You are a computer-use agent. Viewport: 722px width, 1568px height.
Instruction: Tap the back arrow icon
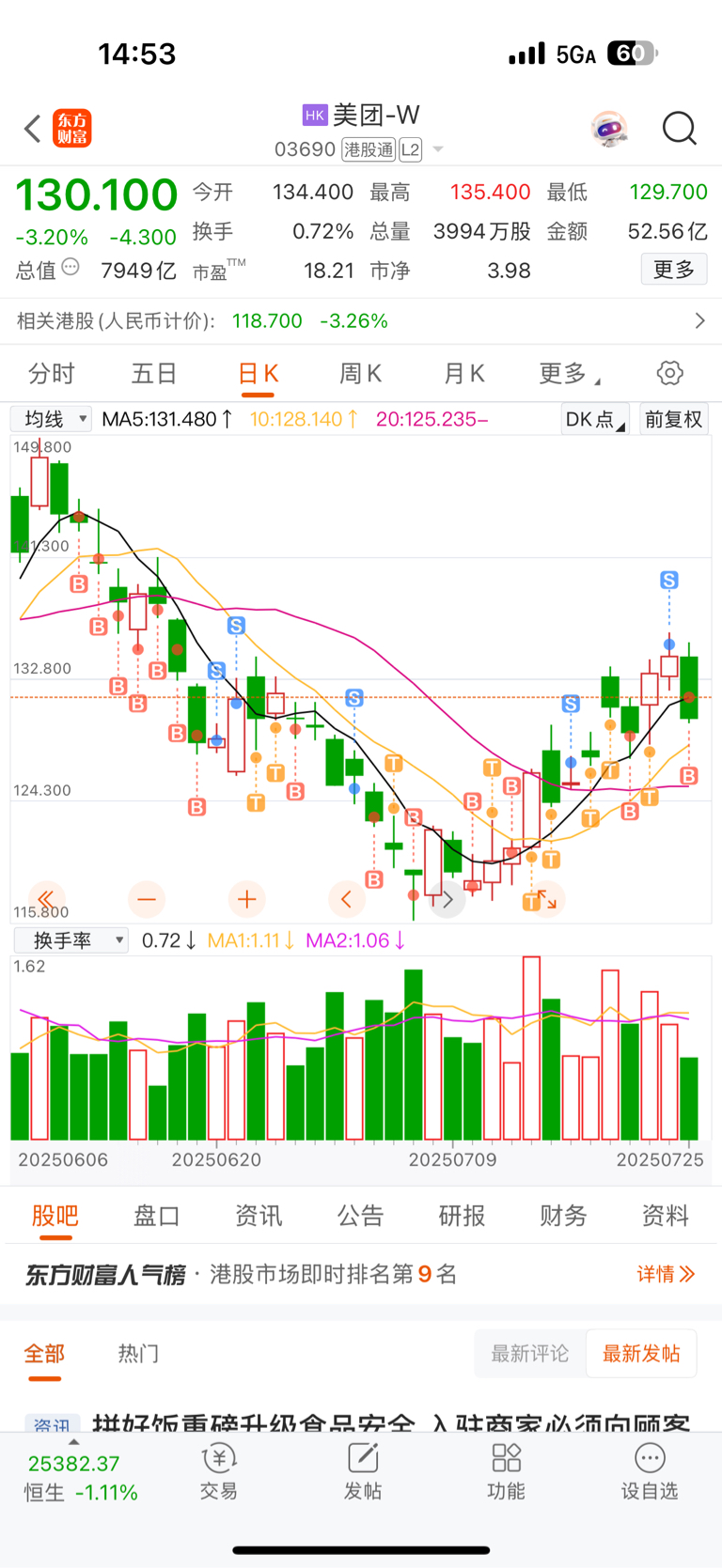tap(33, 129)
